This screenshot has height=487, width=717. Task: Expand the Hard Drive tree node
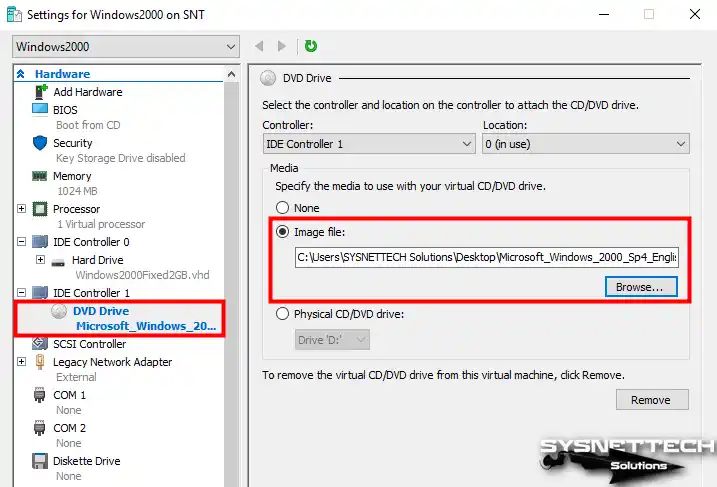click(40, 260)
